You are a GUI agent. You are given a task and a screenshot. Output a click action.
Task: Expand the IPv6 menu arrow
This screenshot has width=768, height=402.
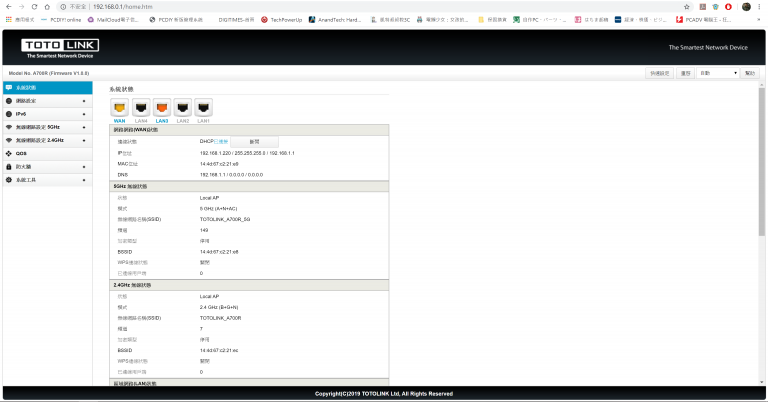(84, 114)
